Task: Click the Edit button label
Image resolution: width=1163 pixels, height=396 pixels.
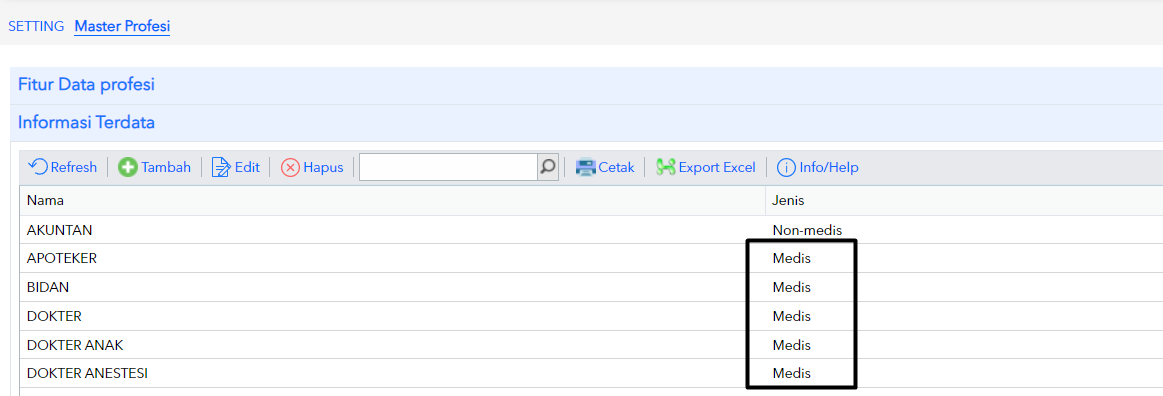Action: pyautogui.click(x=247, y=168)
